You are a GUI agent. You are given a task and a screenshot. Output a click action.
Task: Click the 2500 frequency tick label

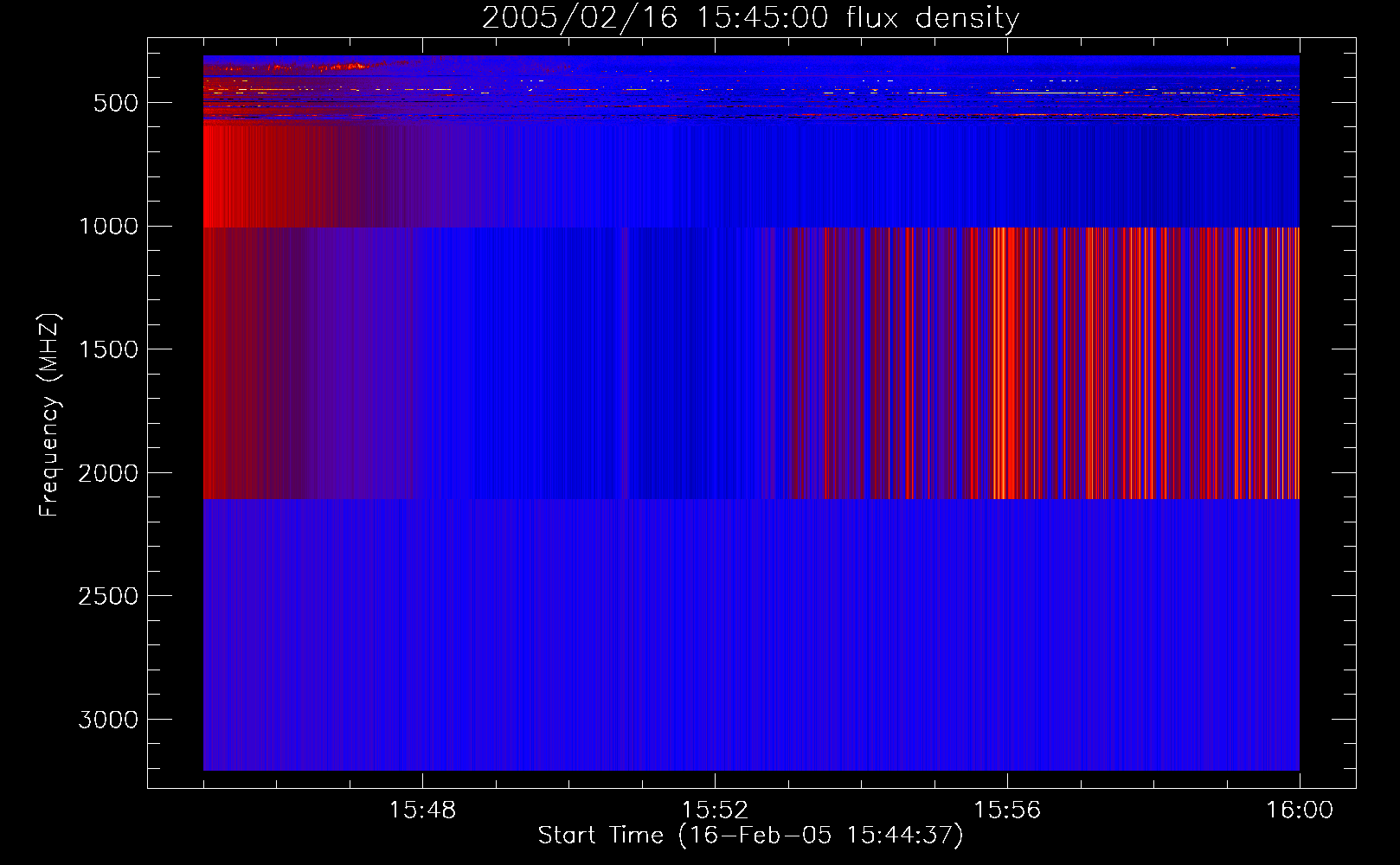[x=108, y=597]
